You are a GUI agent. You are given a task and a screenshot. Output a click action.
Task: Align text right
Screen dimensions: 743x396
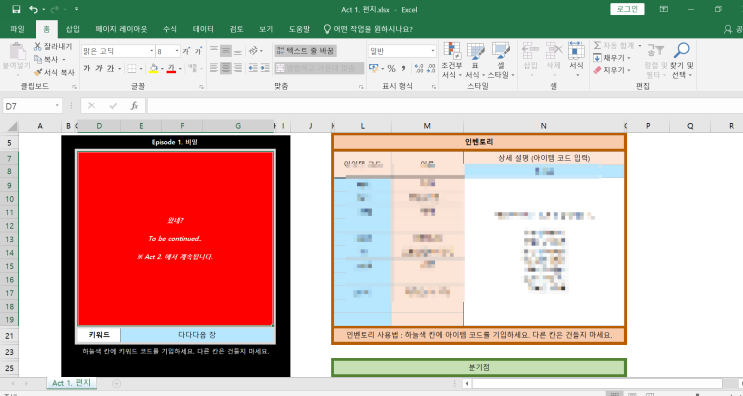(x=238, y=68)
